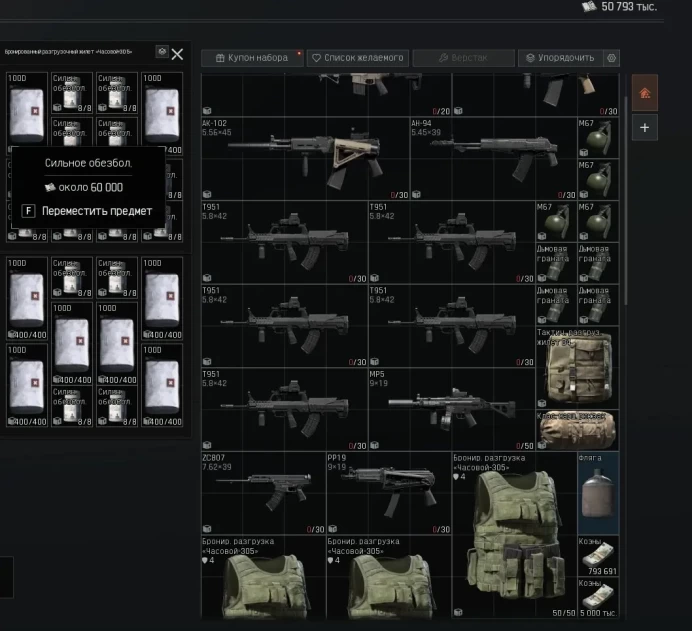
Task: Click the «около 60 000» price in tooltip
Action: (x=84, y=188)
